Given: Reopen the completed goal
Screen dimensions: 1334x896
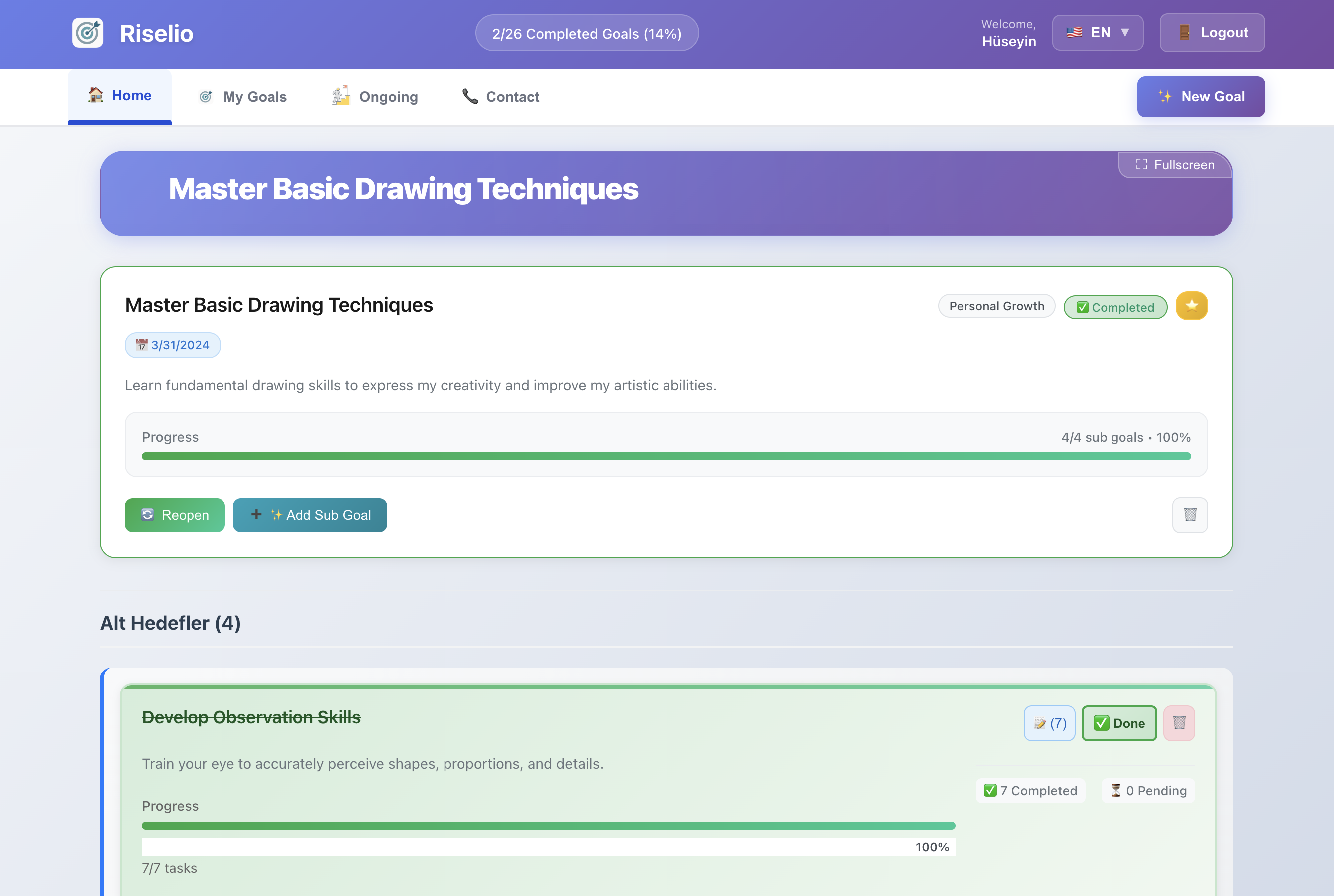Looking at the screenshot, I should [x=174, y=515].
